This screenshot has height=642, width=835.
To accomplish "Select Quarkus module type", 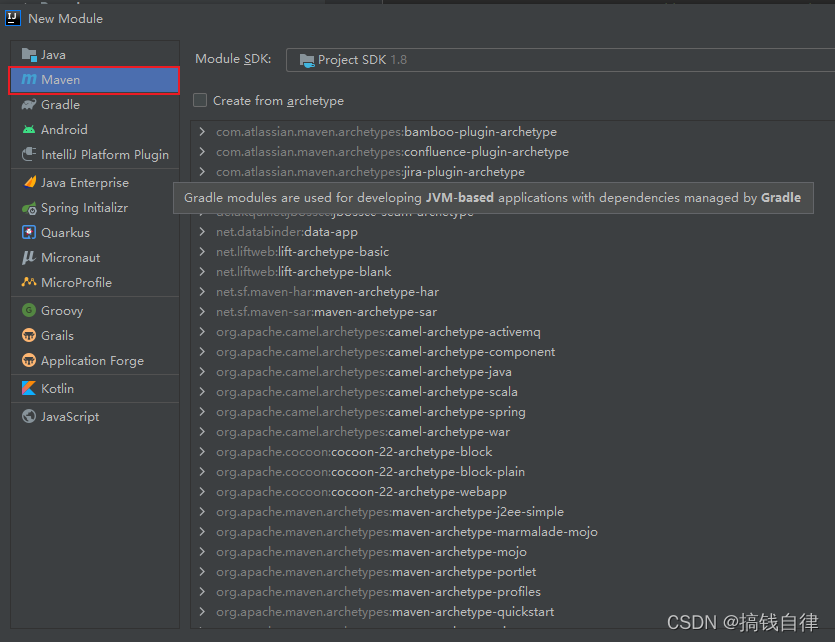I will coord(95,233).
